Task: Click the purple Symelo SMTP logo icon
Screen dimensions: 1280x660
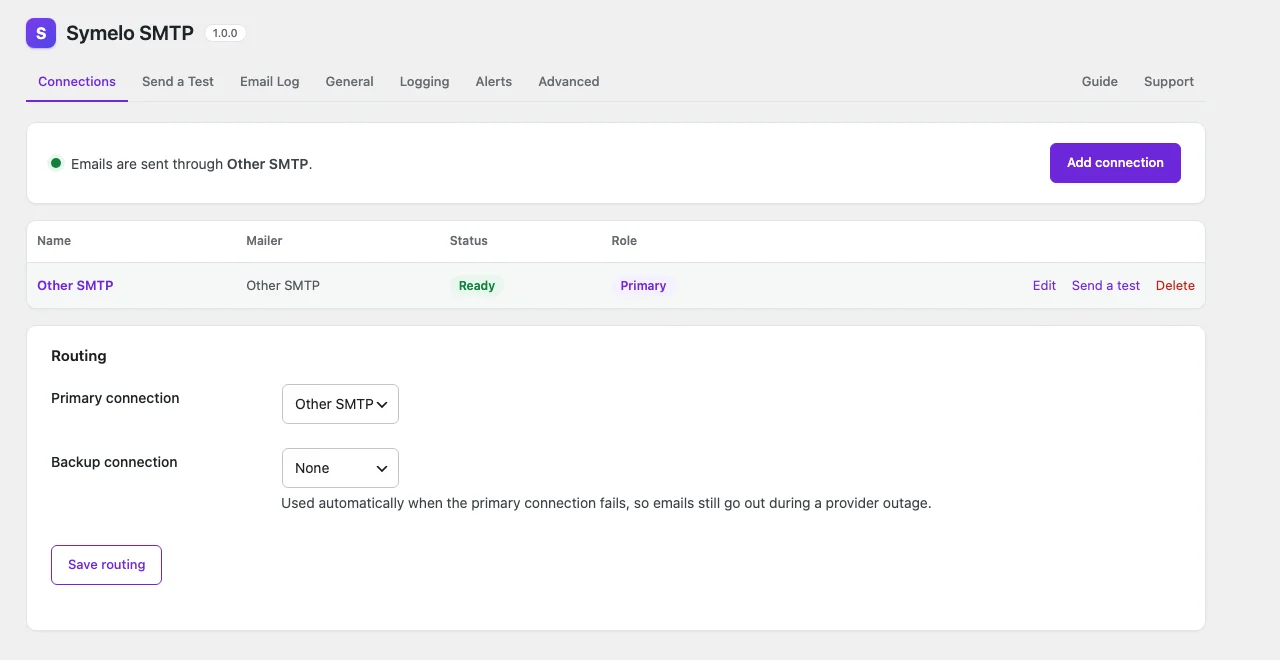Action: tap(41, 33)
